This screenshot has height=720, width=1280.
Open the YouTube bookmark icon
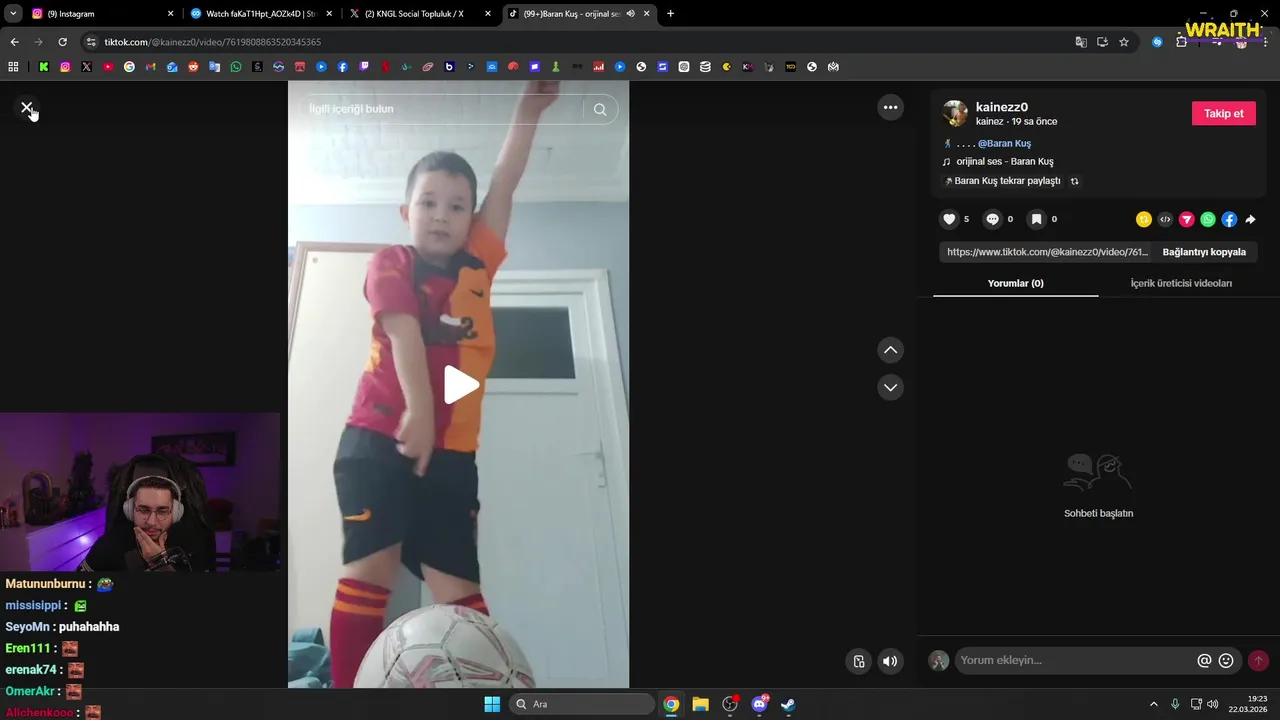[108, 67]
